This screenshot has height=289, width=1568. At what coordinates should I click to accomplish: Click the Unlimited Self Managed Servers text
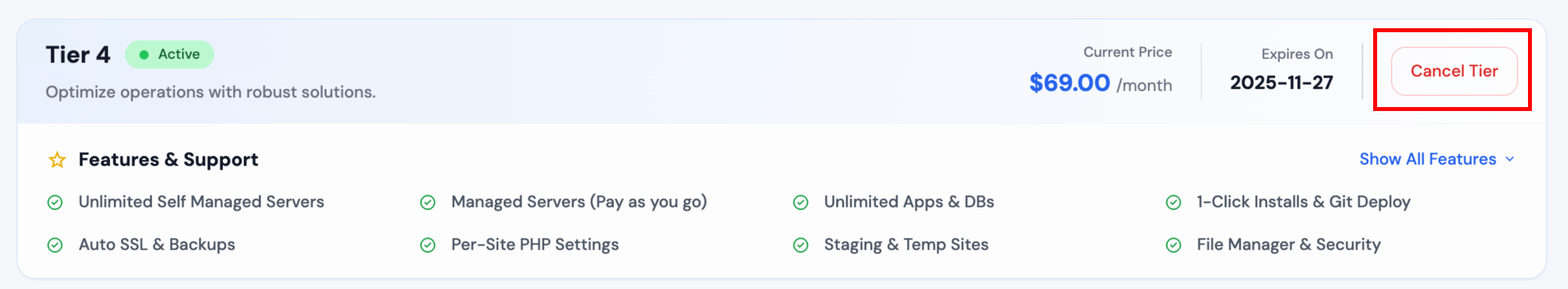coord(201,202)
